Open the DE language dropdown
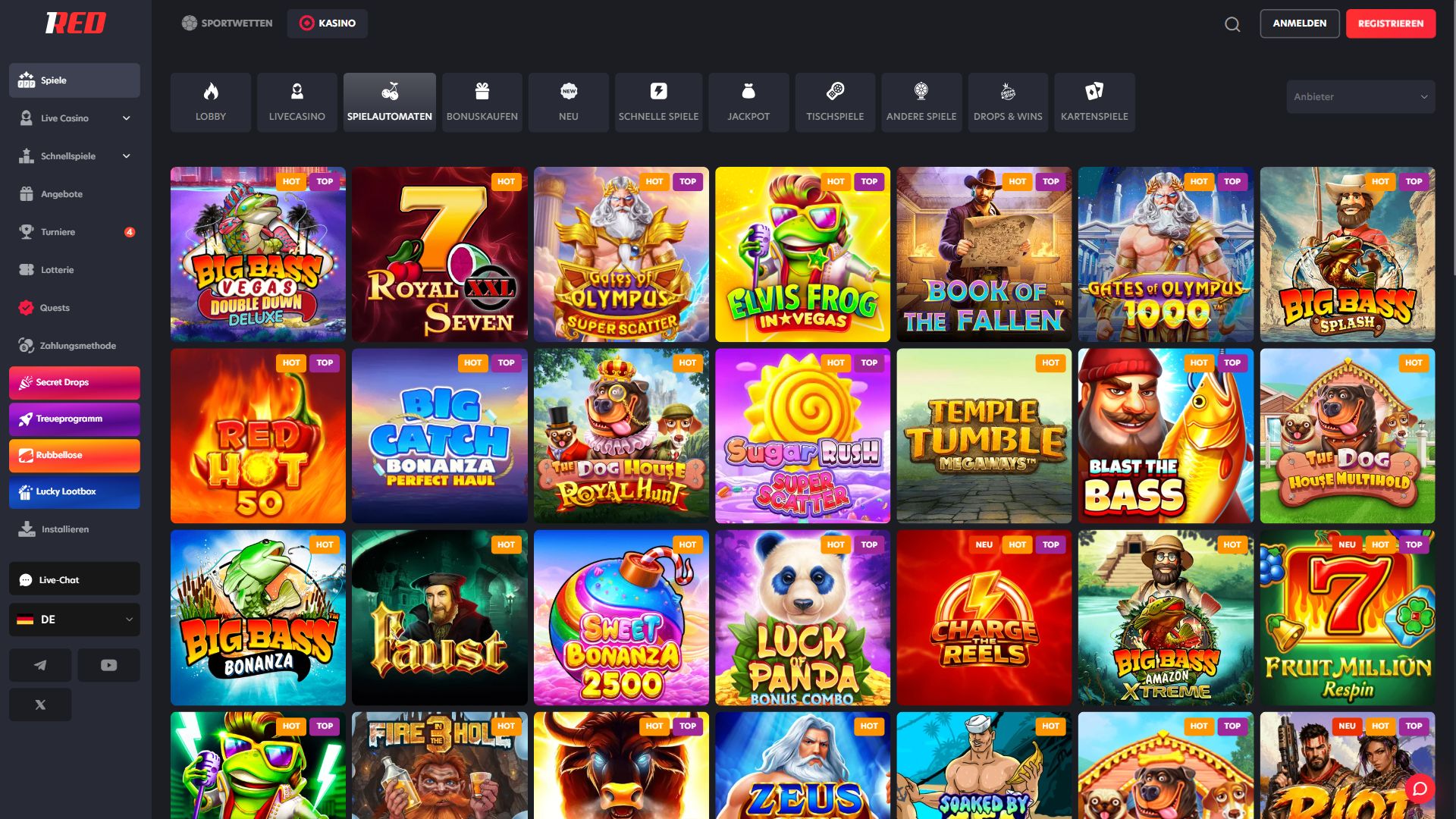Image resolution: width=1456 pixels, height=819 pixels. tap(74, 620)
